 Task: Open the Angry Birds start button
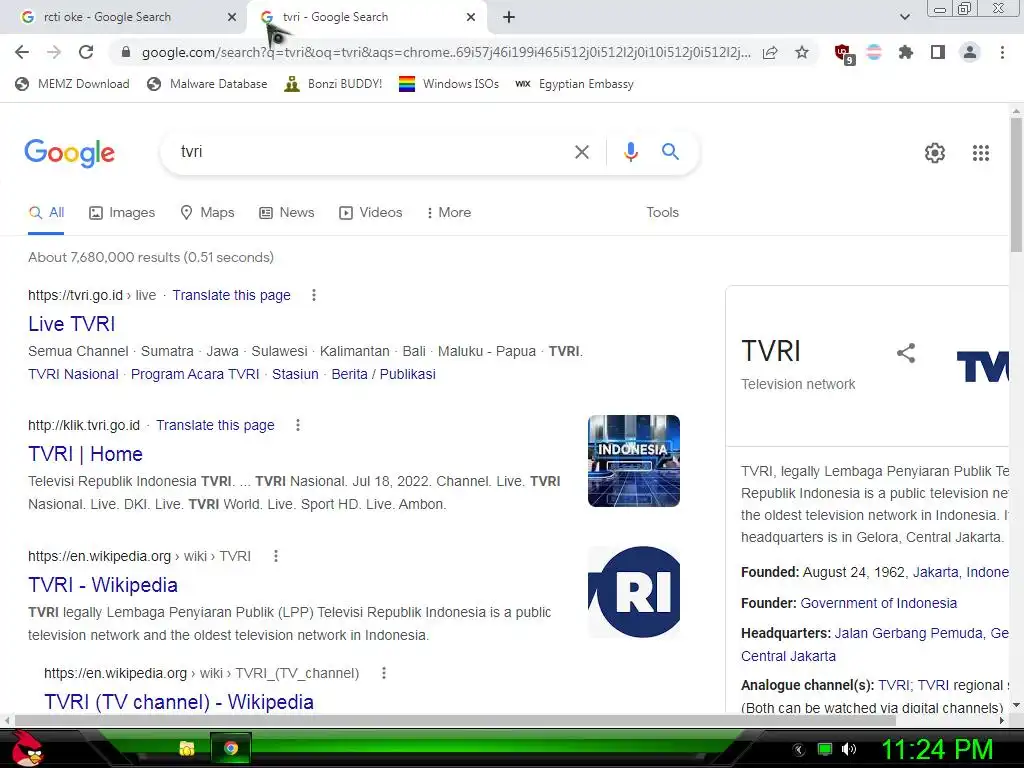click(x=27, y=748)
